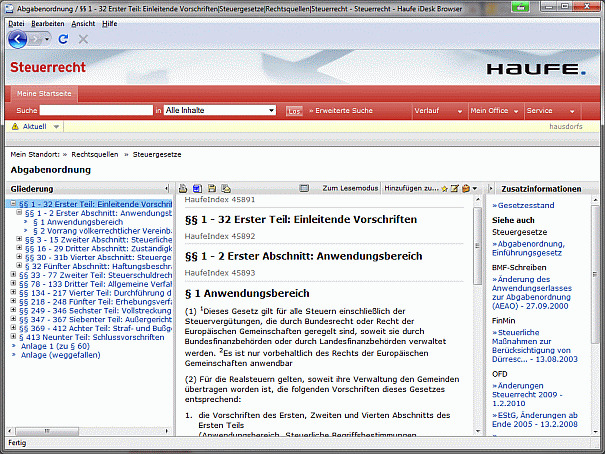Open §§ 347 - 367 Siebenter Teil item
Screen dimensions: 605x454
click(96, 320)
